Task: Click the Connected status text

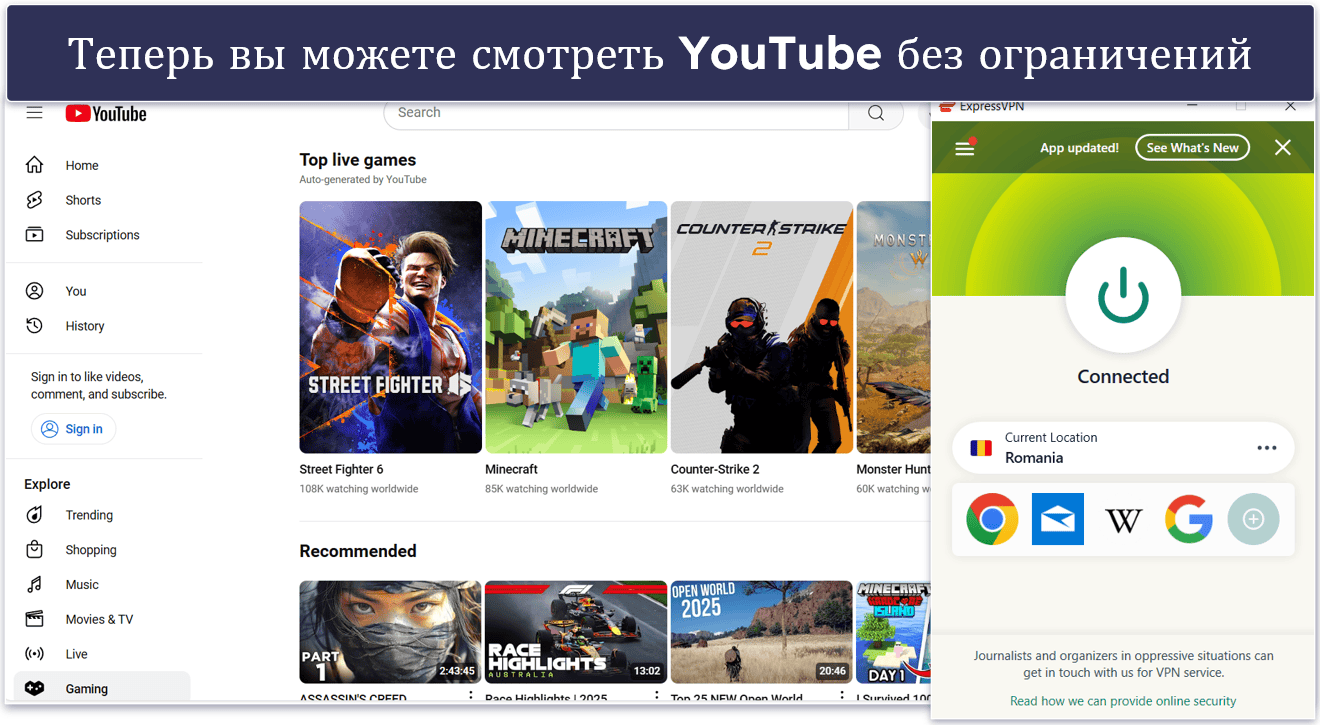Action: coord(1123,377)
